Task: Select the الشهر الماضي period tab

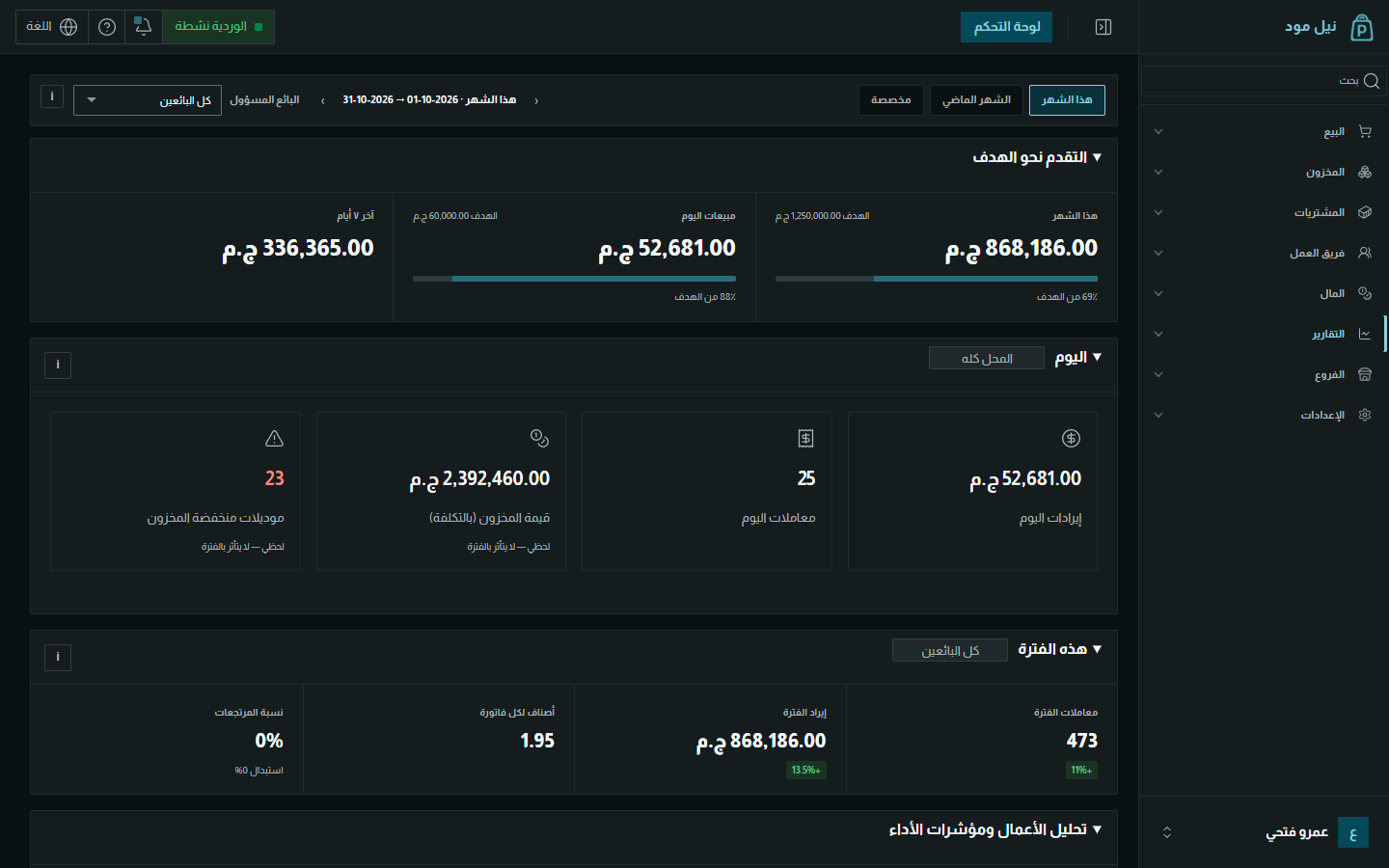Action: (x=976, y=100)
